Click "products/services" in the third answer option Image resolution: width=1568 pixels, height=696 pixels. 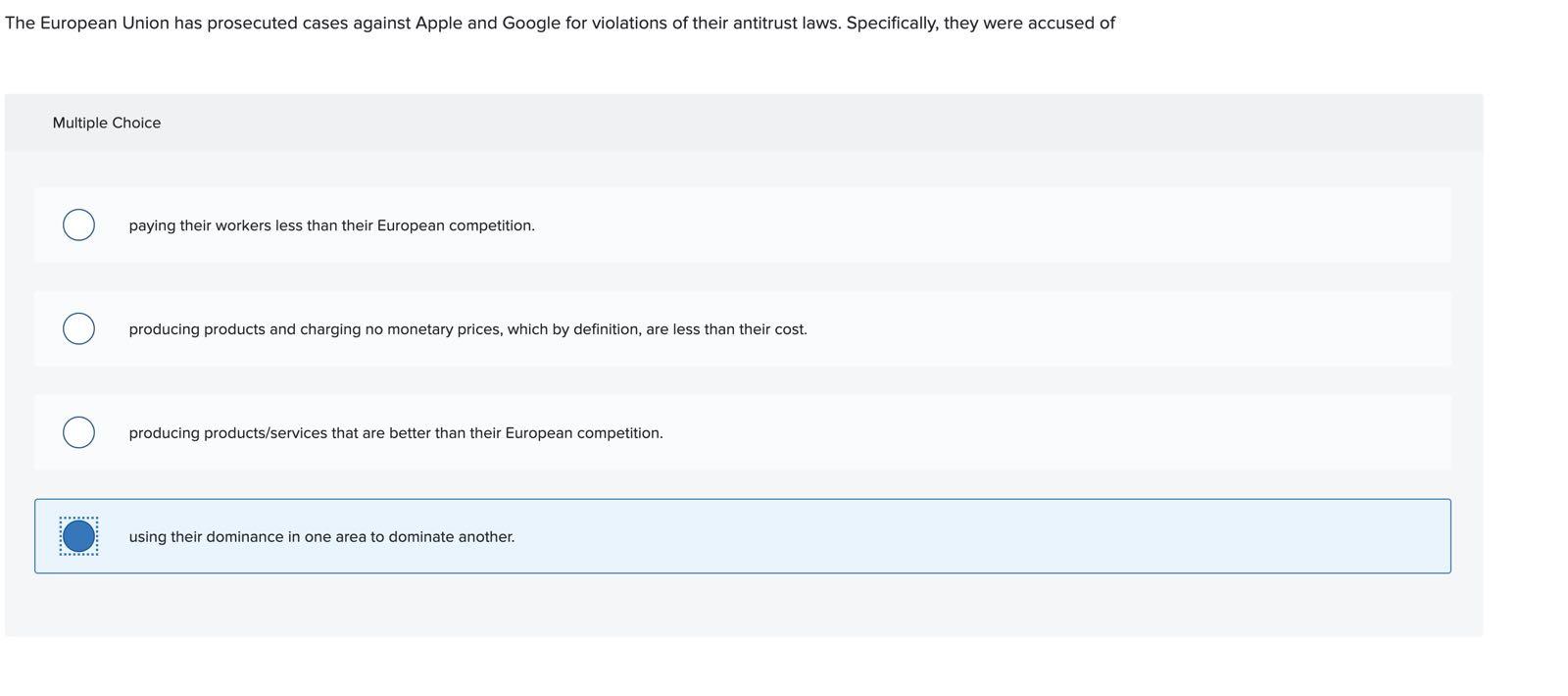pos(266,433)
